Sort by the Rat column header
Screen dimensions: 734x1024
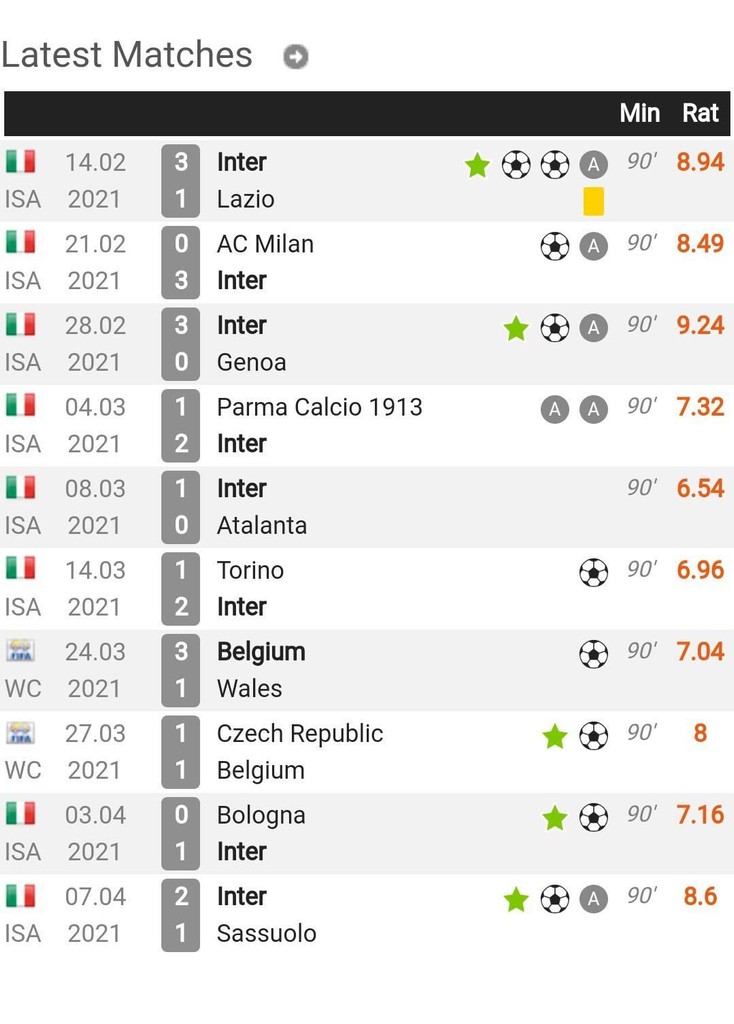pyautogui.click(x=700, y=113)
